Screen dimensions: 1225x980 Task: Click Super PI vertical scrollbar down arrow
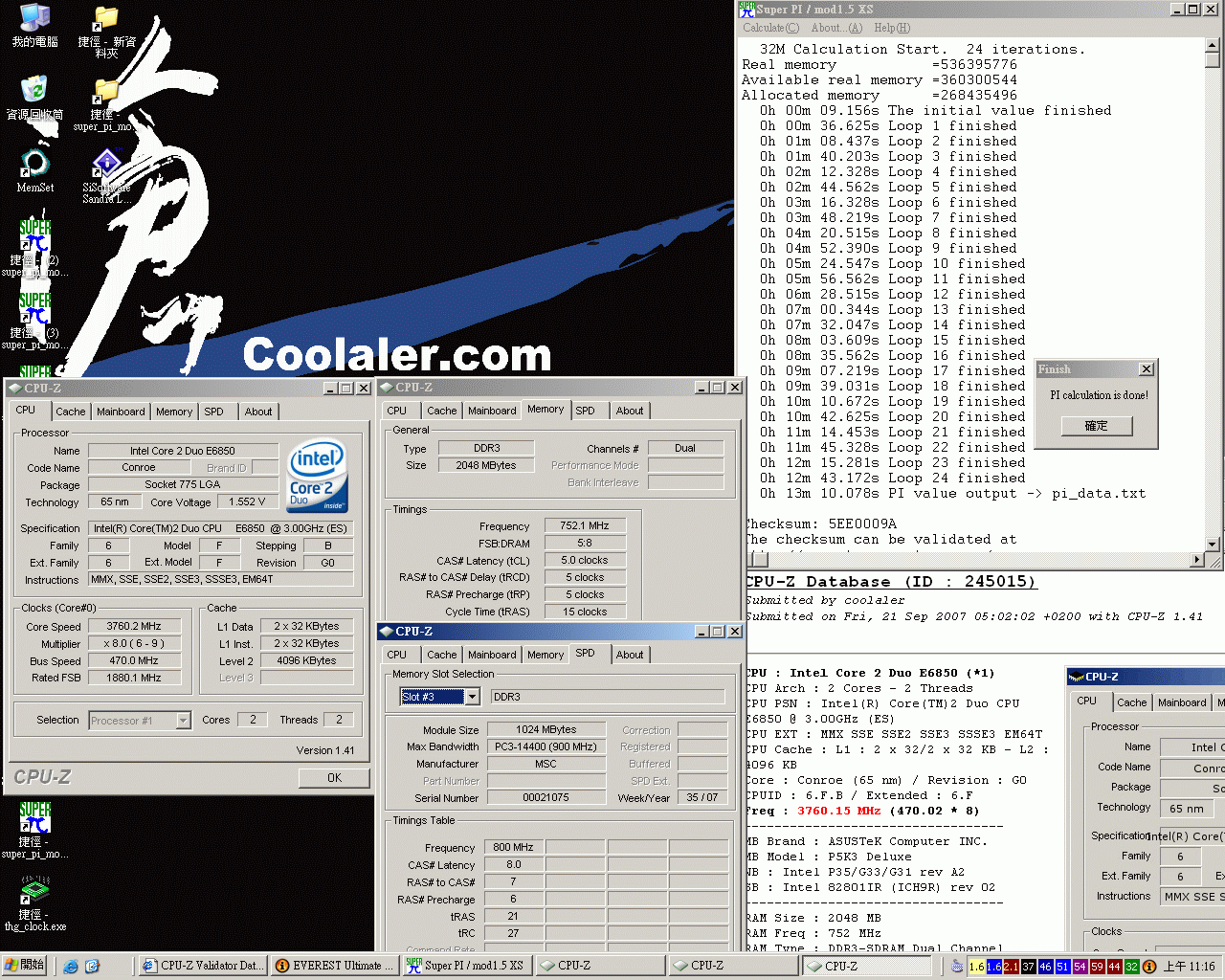(x=1213, y=545)
